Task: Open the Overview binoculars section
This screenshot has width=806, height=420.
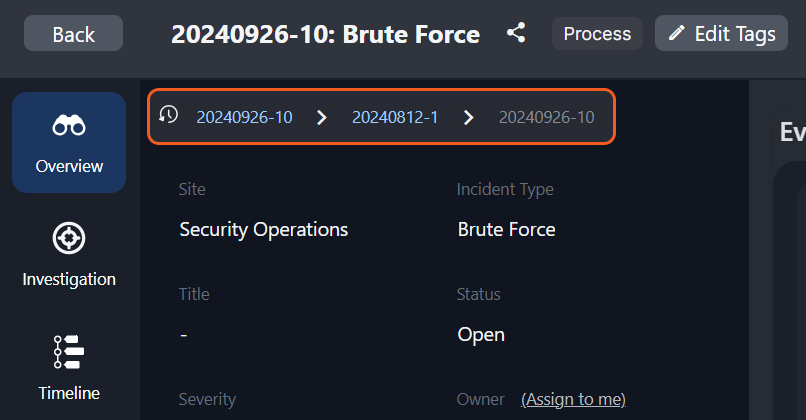Action: click(x=69, y=143)
